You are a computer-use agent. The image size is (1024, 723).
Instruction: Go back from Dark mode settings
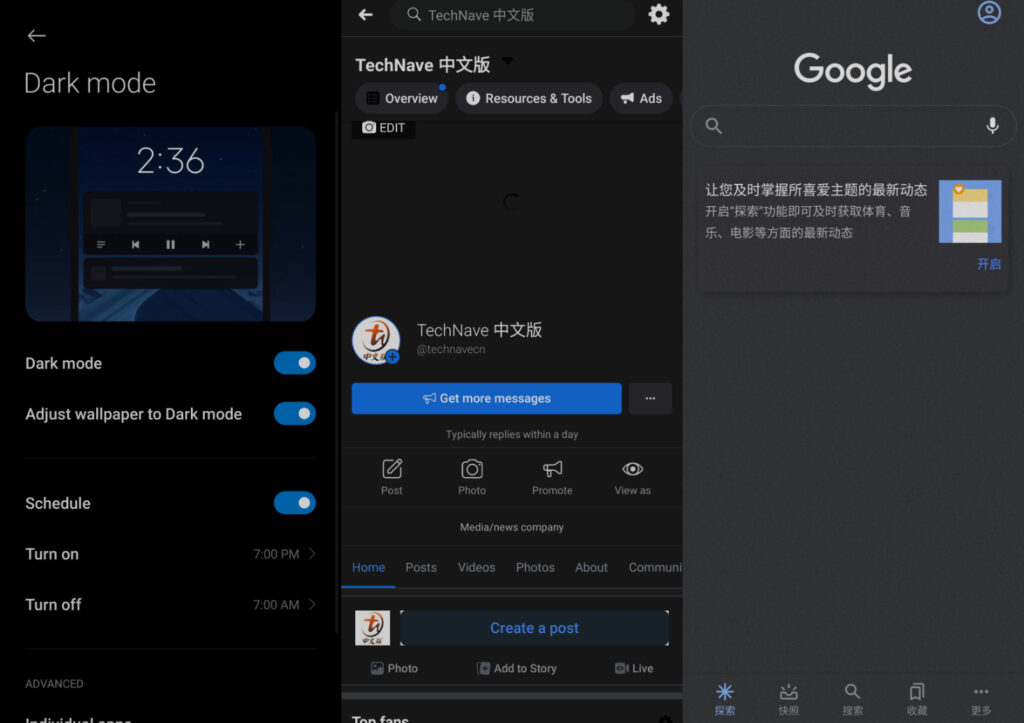click(37, 36)
